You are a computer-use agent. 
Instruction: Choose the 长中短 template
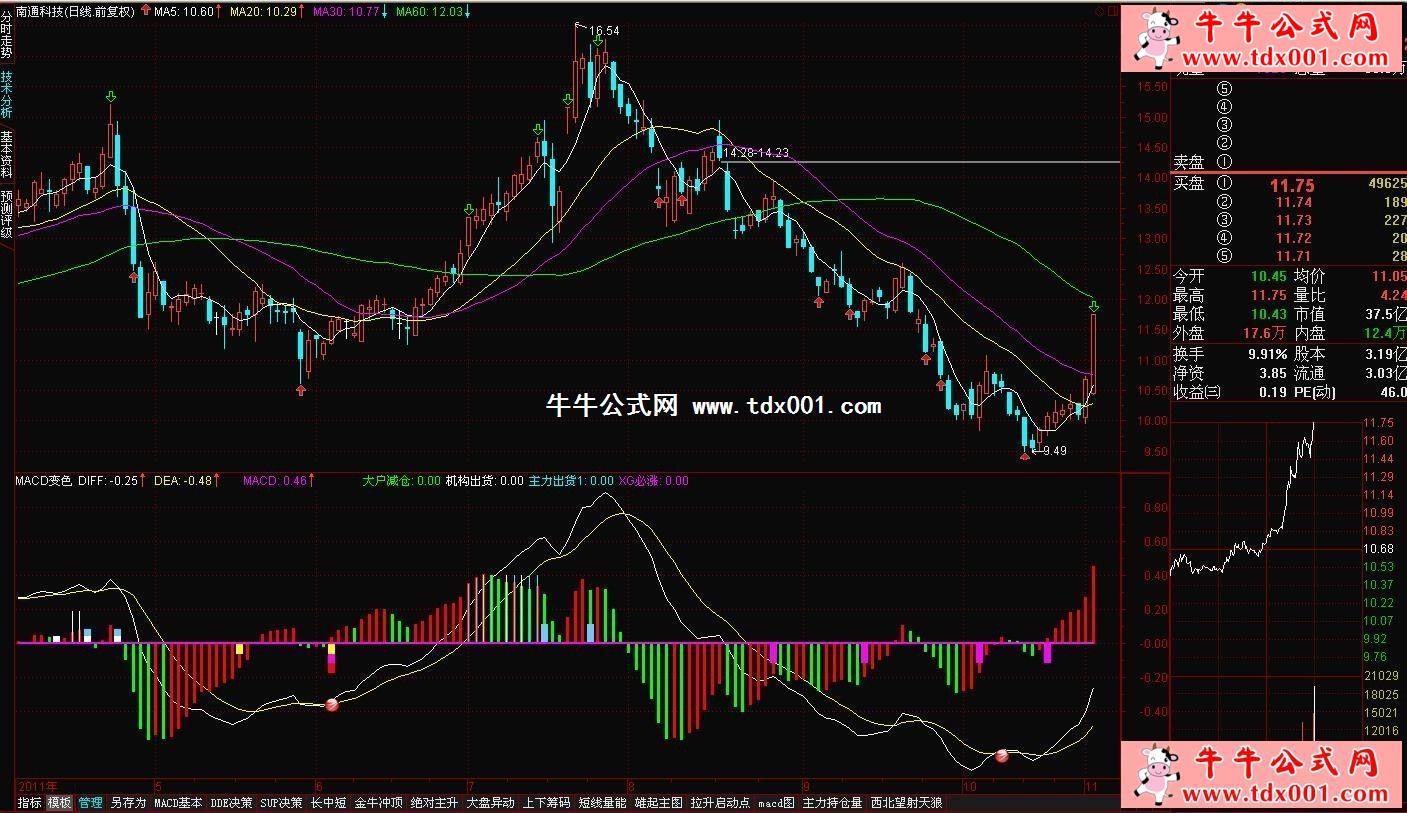point(328,802)
